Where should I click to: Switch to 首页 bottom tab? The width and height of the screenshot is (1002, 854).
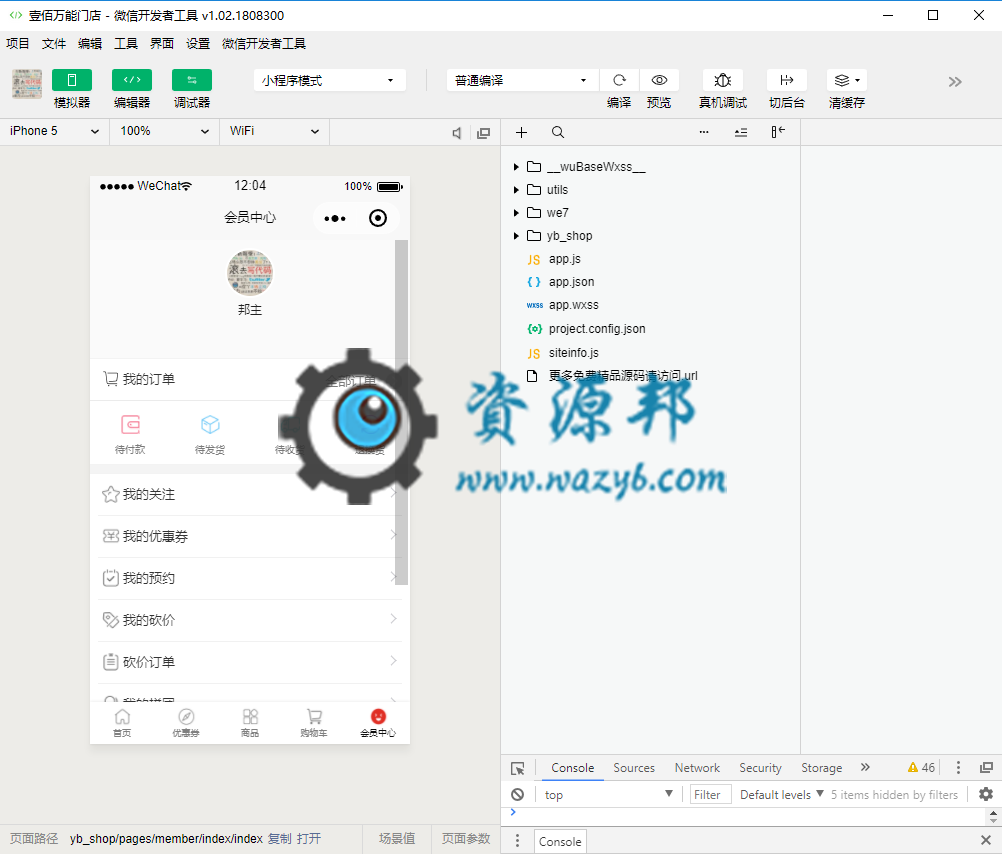point(122,723)
